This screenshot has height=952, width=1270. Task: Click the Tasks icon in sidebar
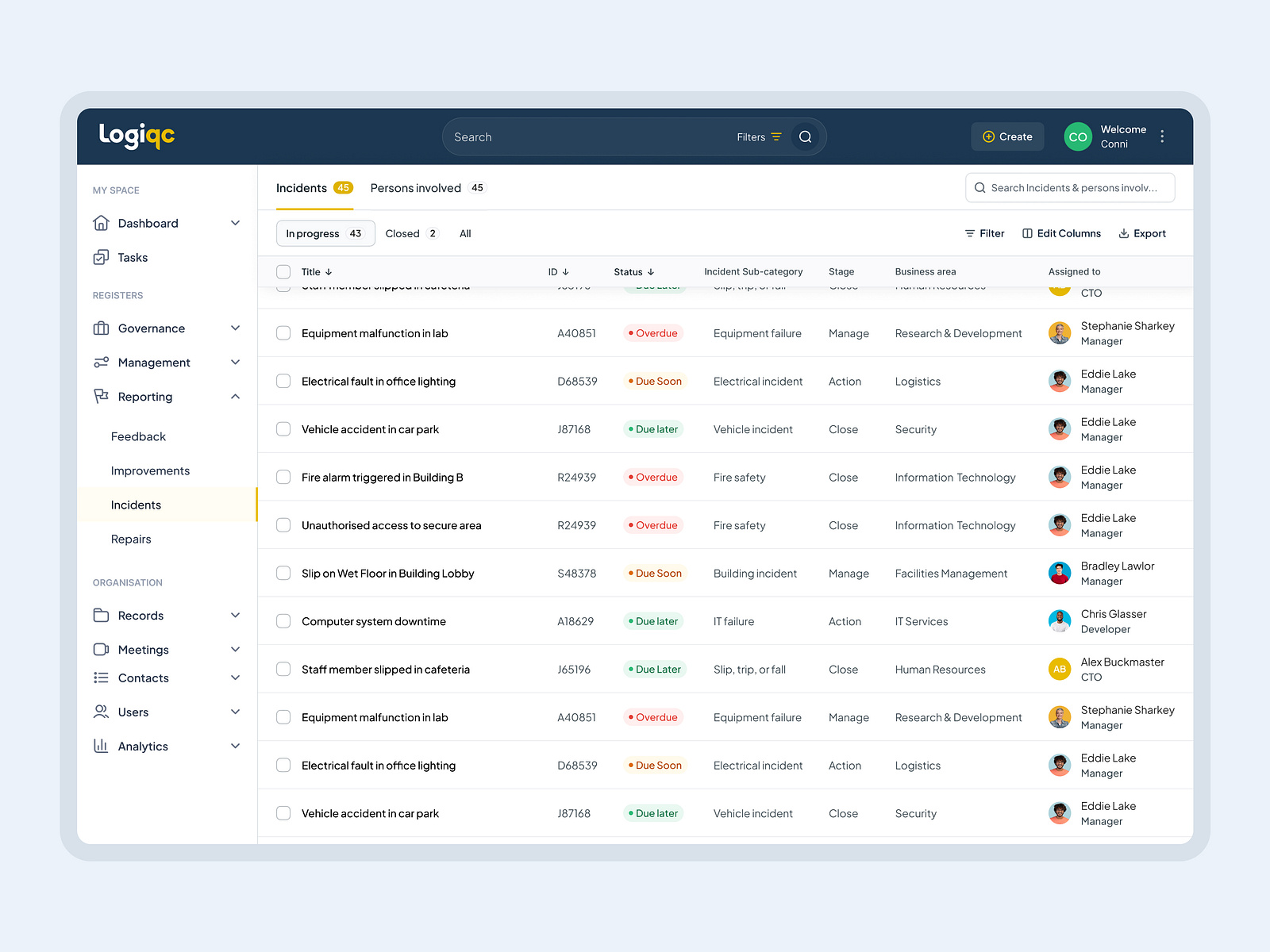pyautogui.click(x=101, y=257)
